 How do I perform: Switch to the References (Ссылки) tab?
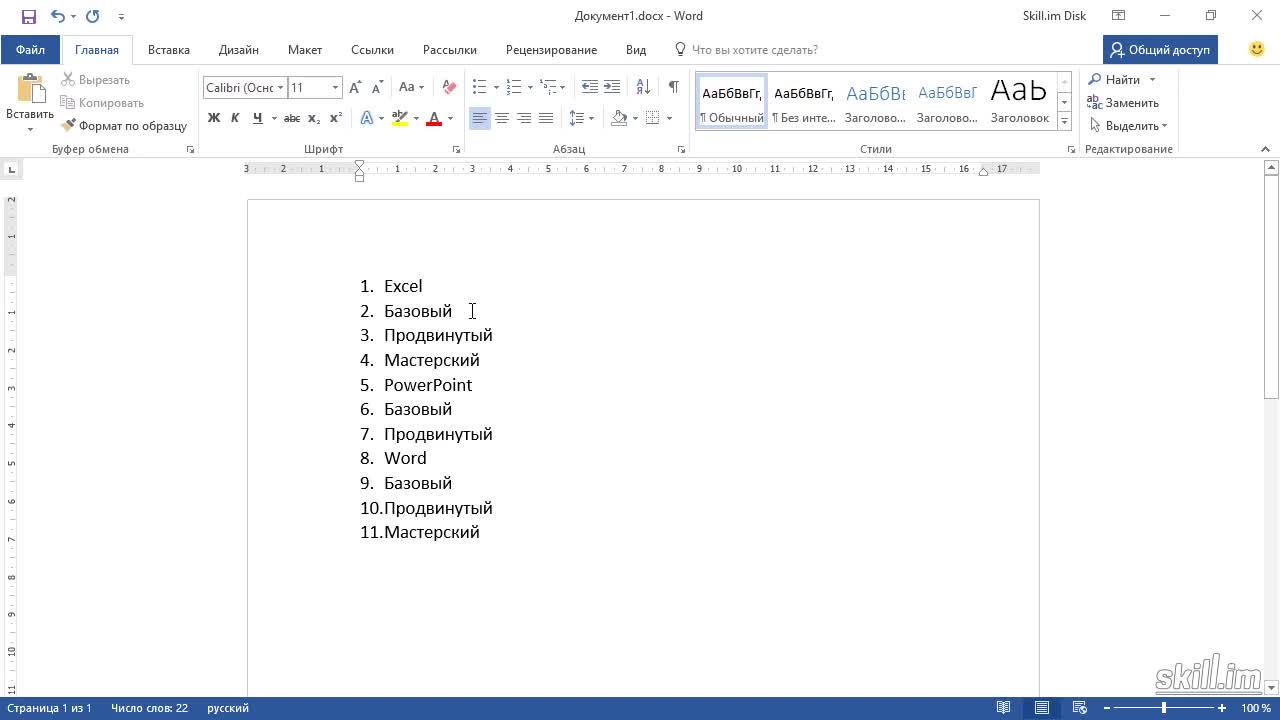point(372,50)
